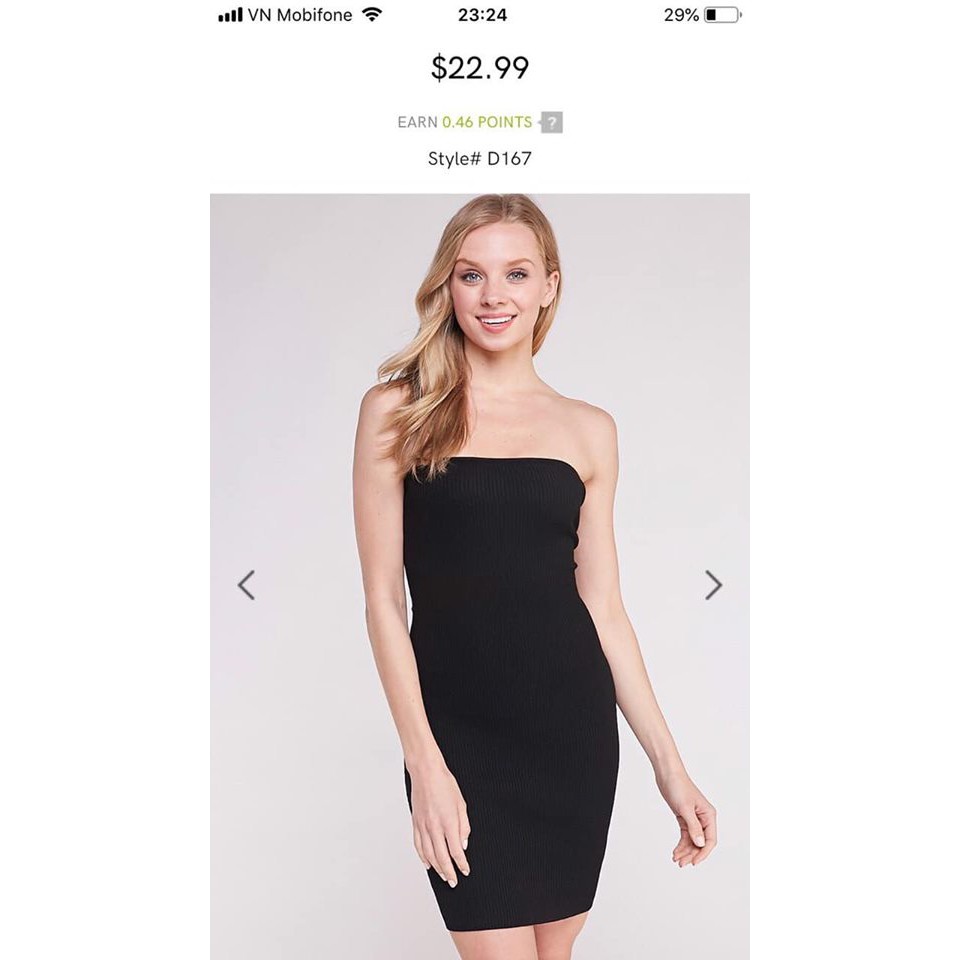Screen dimensions: 960x960
Task: Tap the VN Mobifone carrier label
Action: point(300,15)
